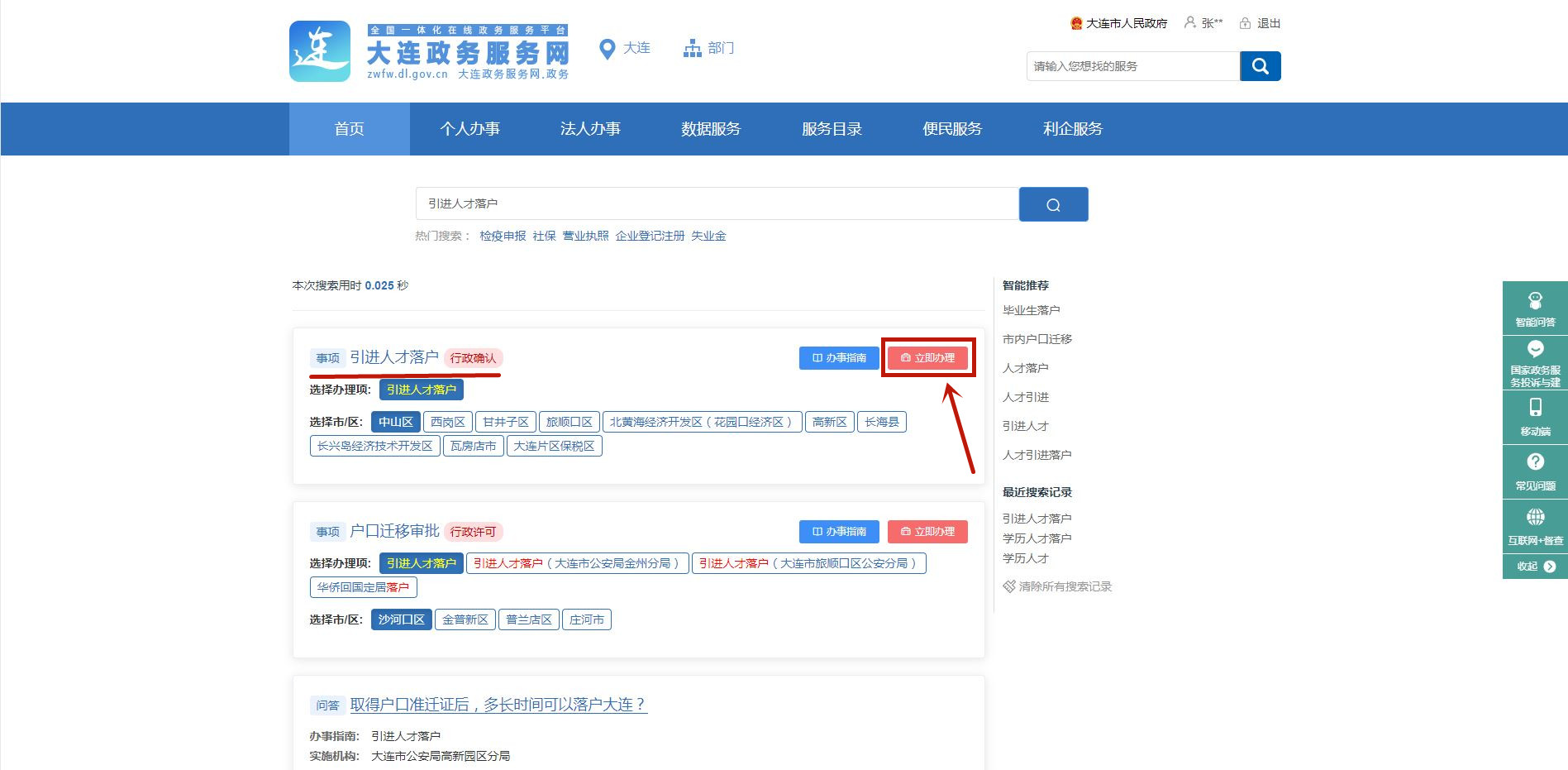Select the 高新区 district option
The width and height of the screenshot is (1568, 770).
tap(829, 422)
